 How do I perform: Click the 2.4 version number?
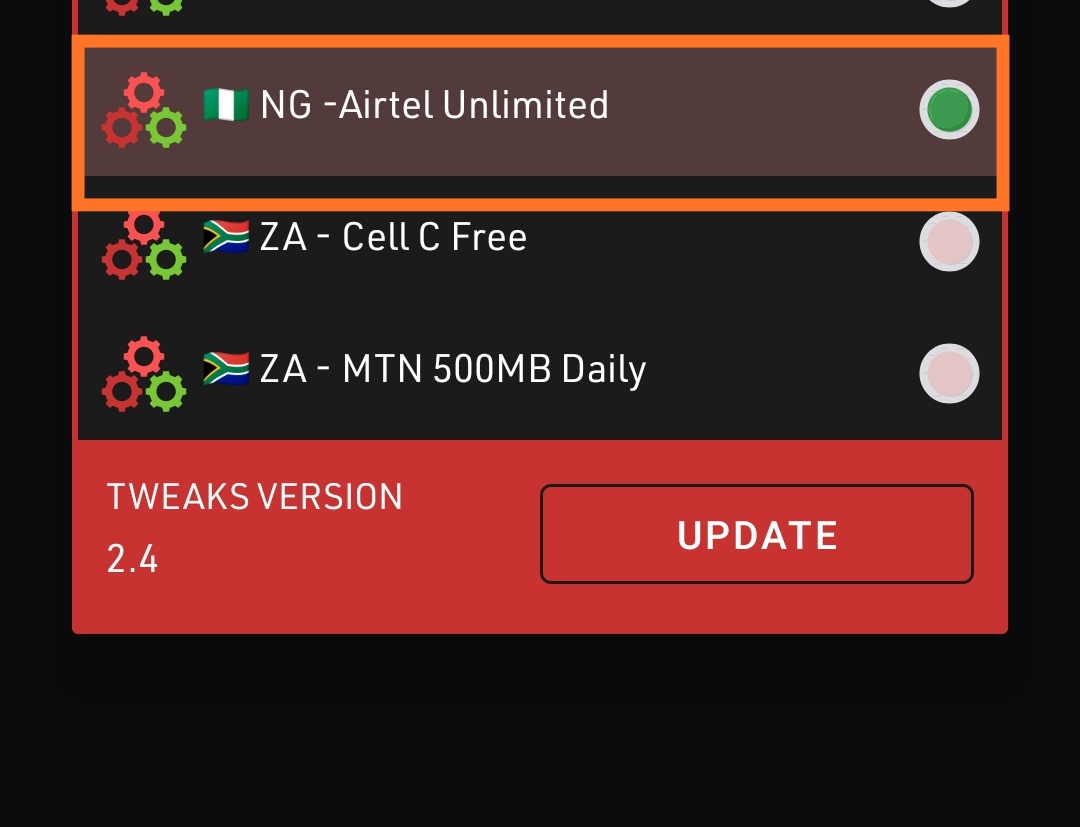point(132,559)
